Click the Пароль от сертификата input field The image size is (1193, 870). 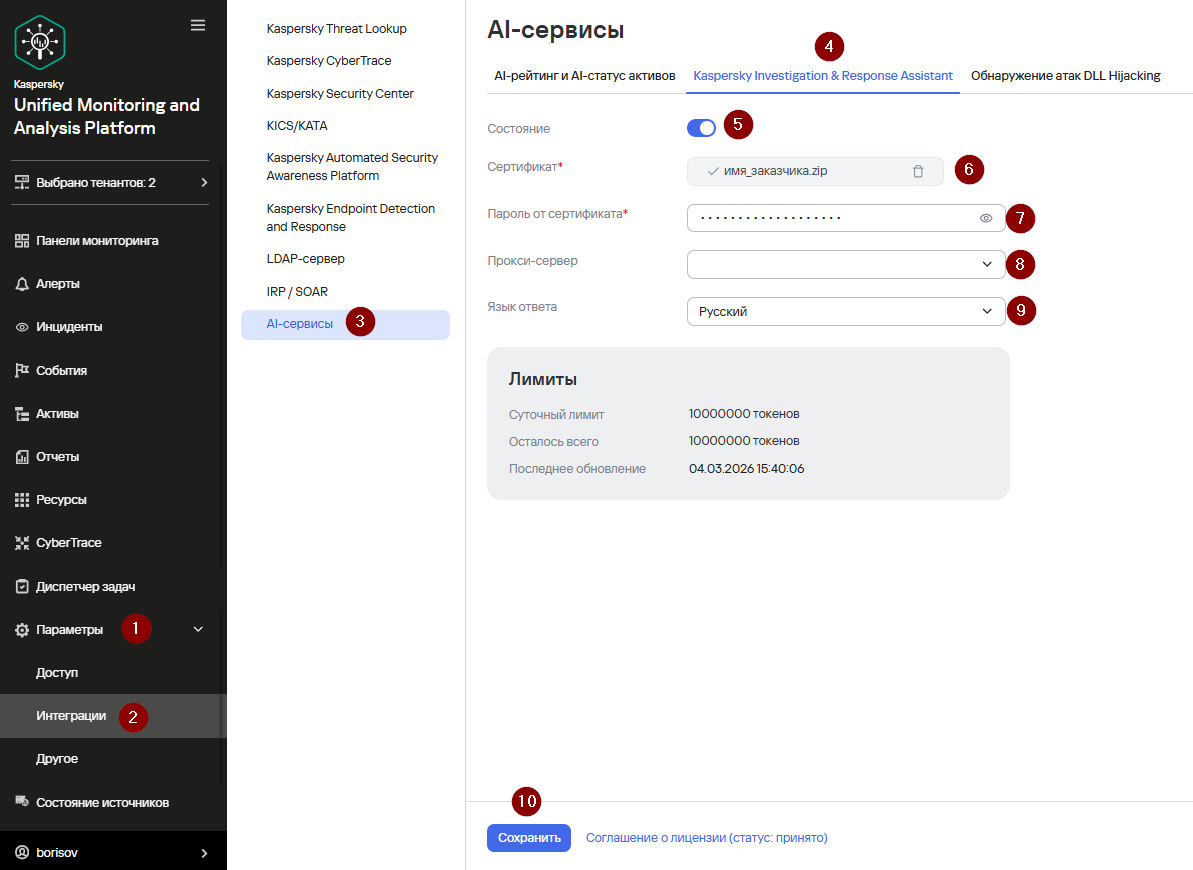(x=846, y=218)
